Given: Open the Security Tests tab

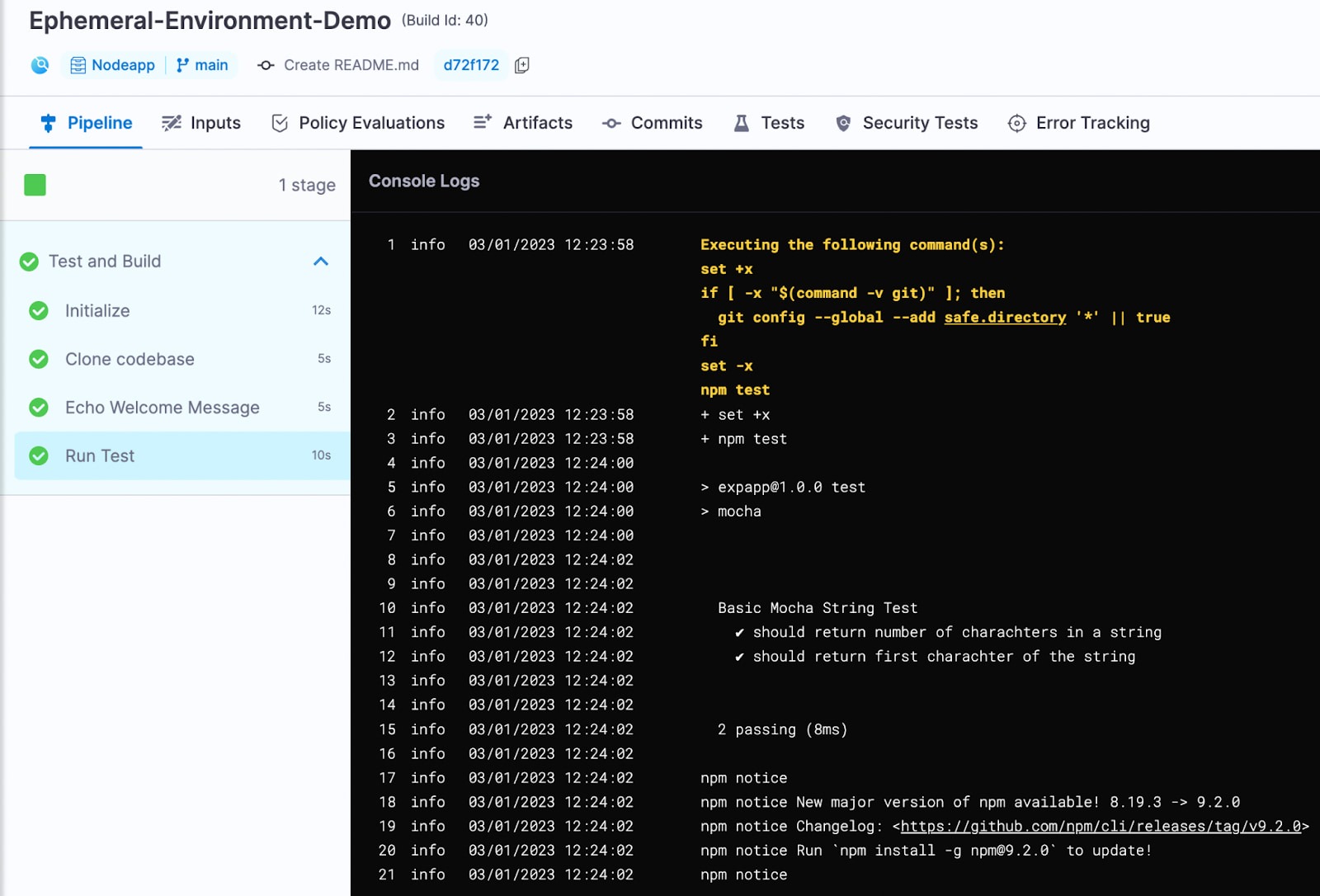Looking at the screenshot, I should coord(907,123).
